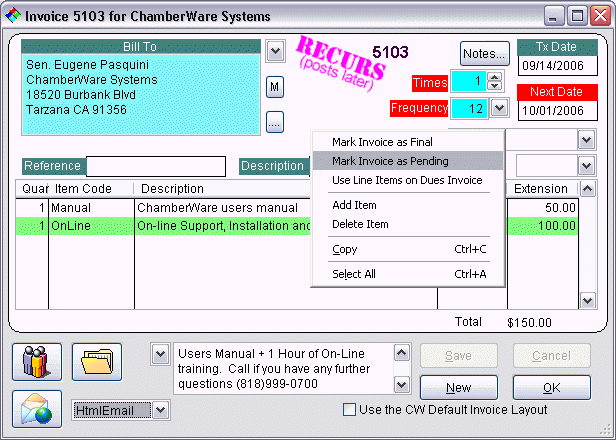Open the Frequency dropdown arrow
The height and width of the screenshot is (440, 616).
[500, 108]
